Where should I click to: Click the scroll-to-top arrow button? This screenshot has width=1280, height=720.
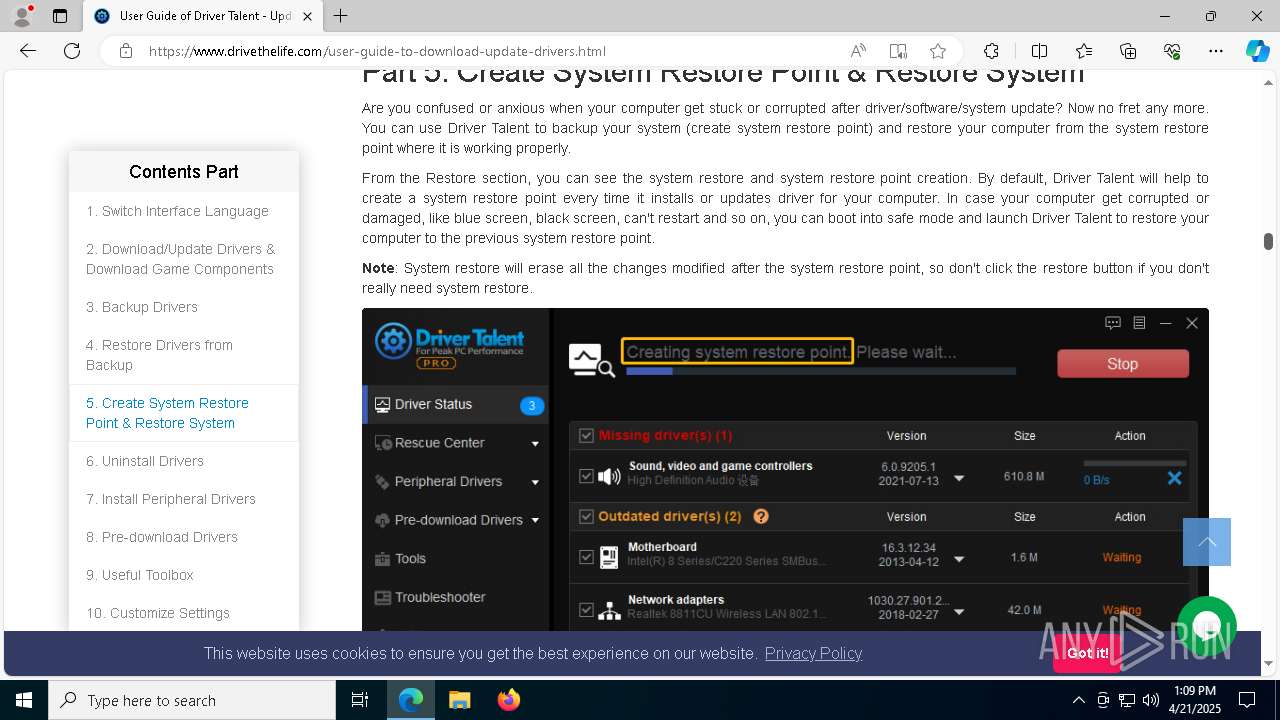coord(1207,542)
